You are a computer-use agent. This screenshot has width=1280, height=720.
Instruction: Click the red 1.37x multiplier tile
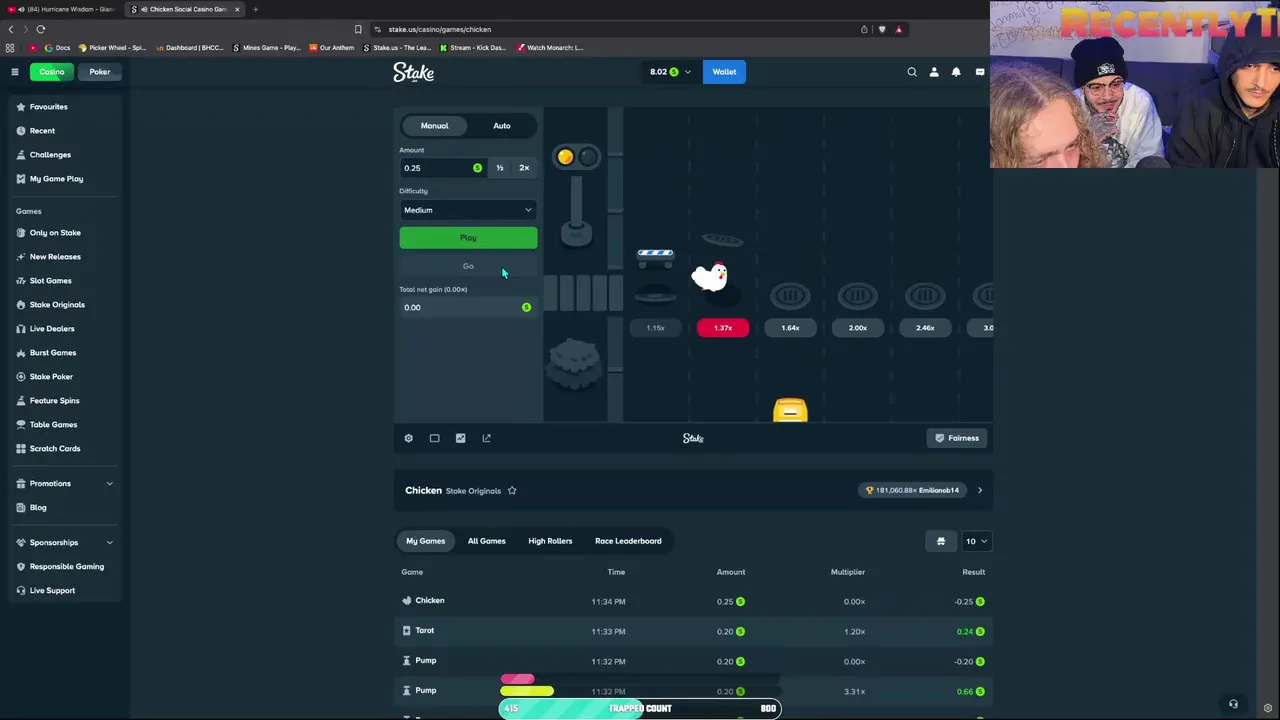pyautogui.click(x=723, y=328)
